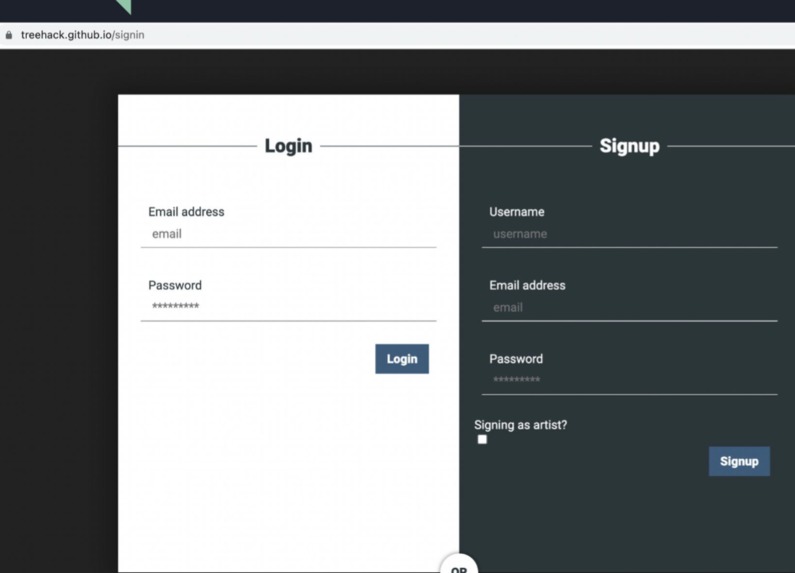Click the Signup panel heading
Image resolution: width=795 pixels, height=573 pixels.
(630, 146)
